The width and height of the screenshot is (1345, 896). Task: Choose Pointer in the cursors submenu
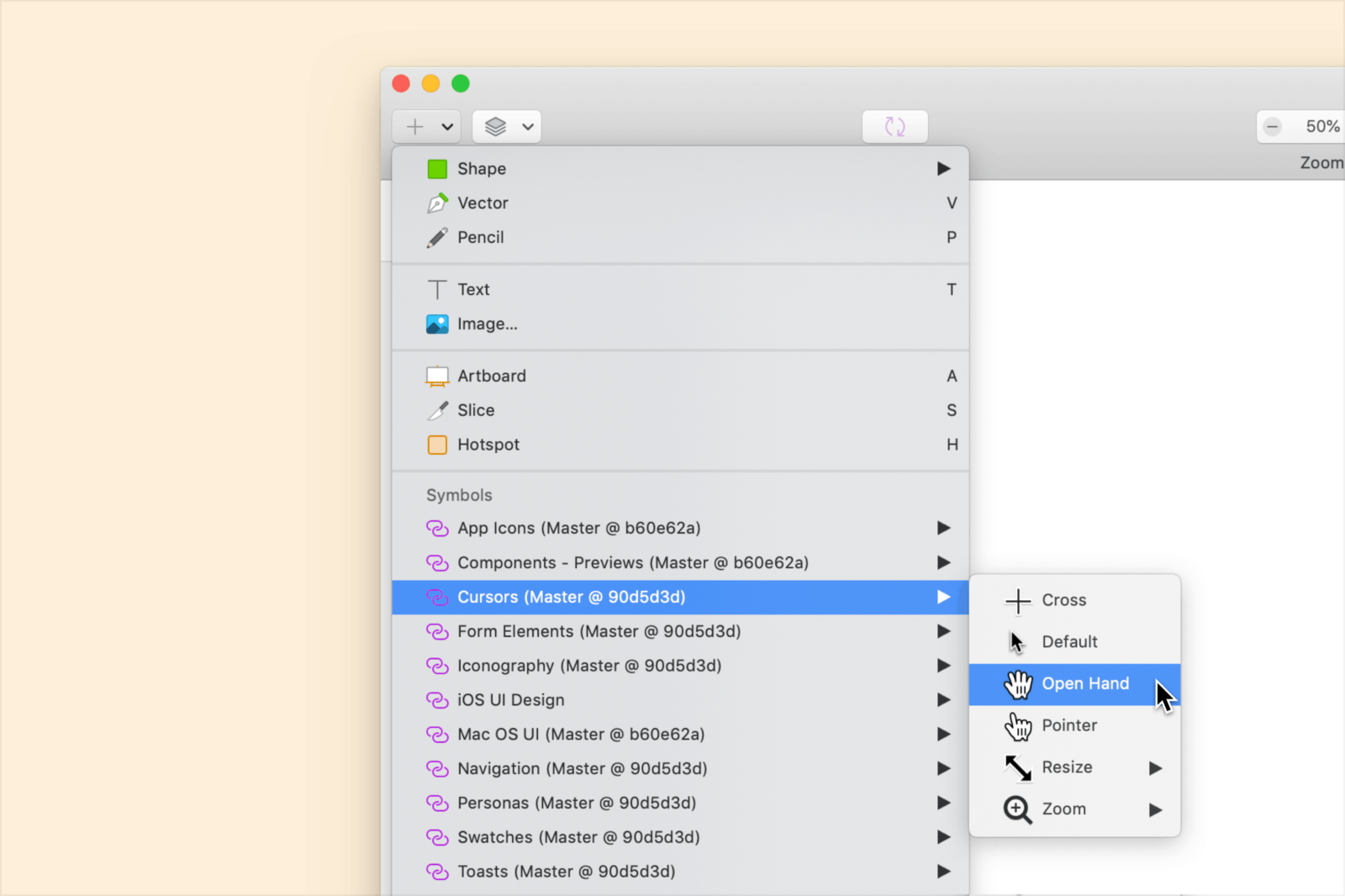coord(1075,725)
